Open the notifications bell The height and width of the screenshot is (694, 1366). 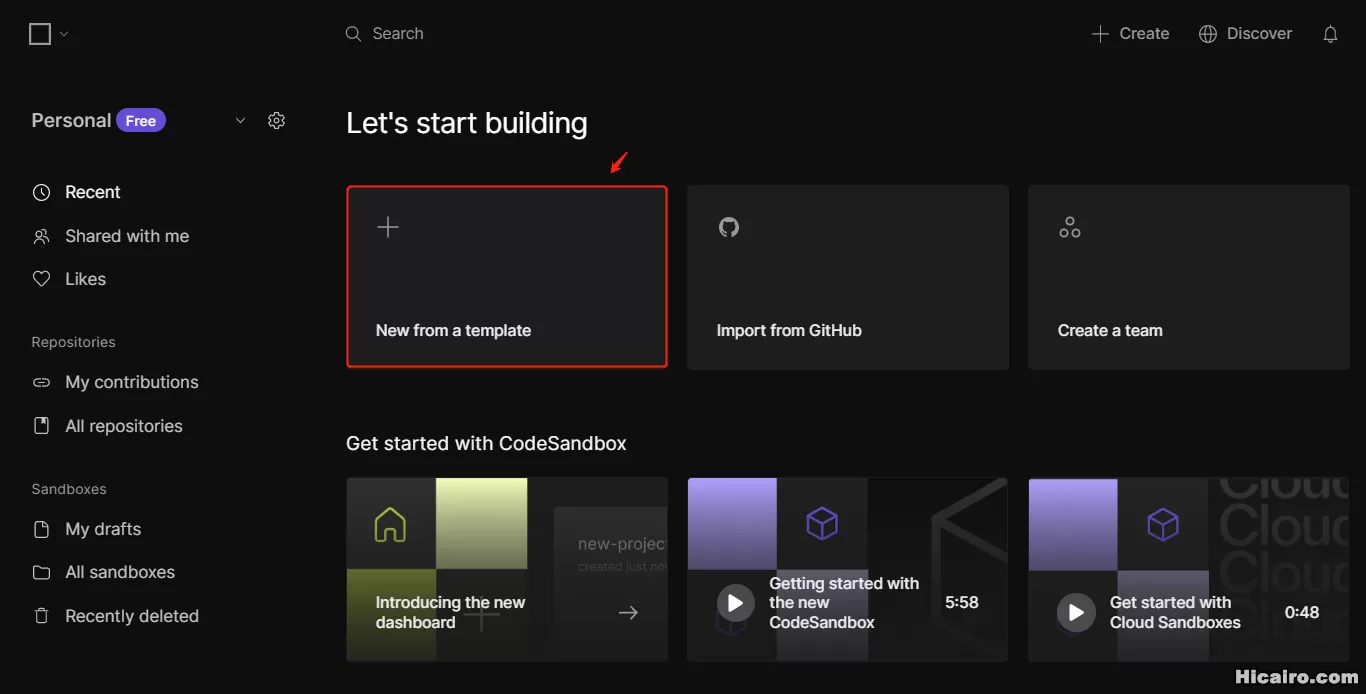pos(1330,34)
